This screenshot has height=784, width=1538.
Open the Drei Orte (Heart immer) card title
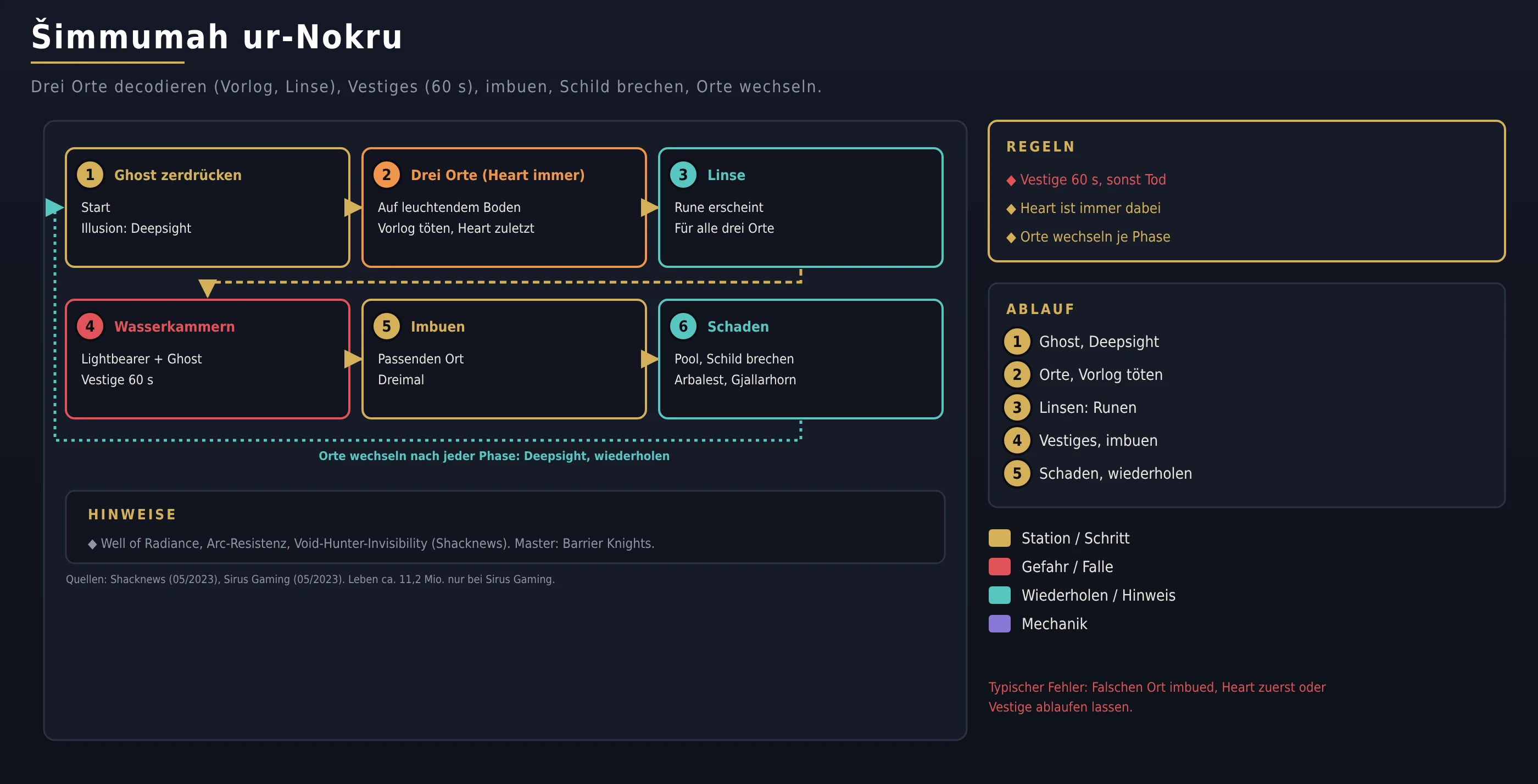(497, 175)
